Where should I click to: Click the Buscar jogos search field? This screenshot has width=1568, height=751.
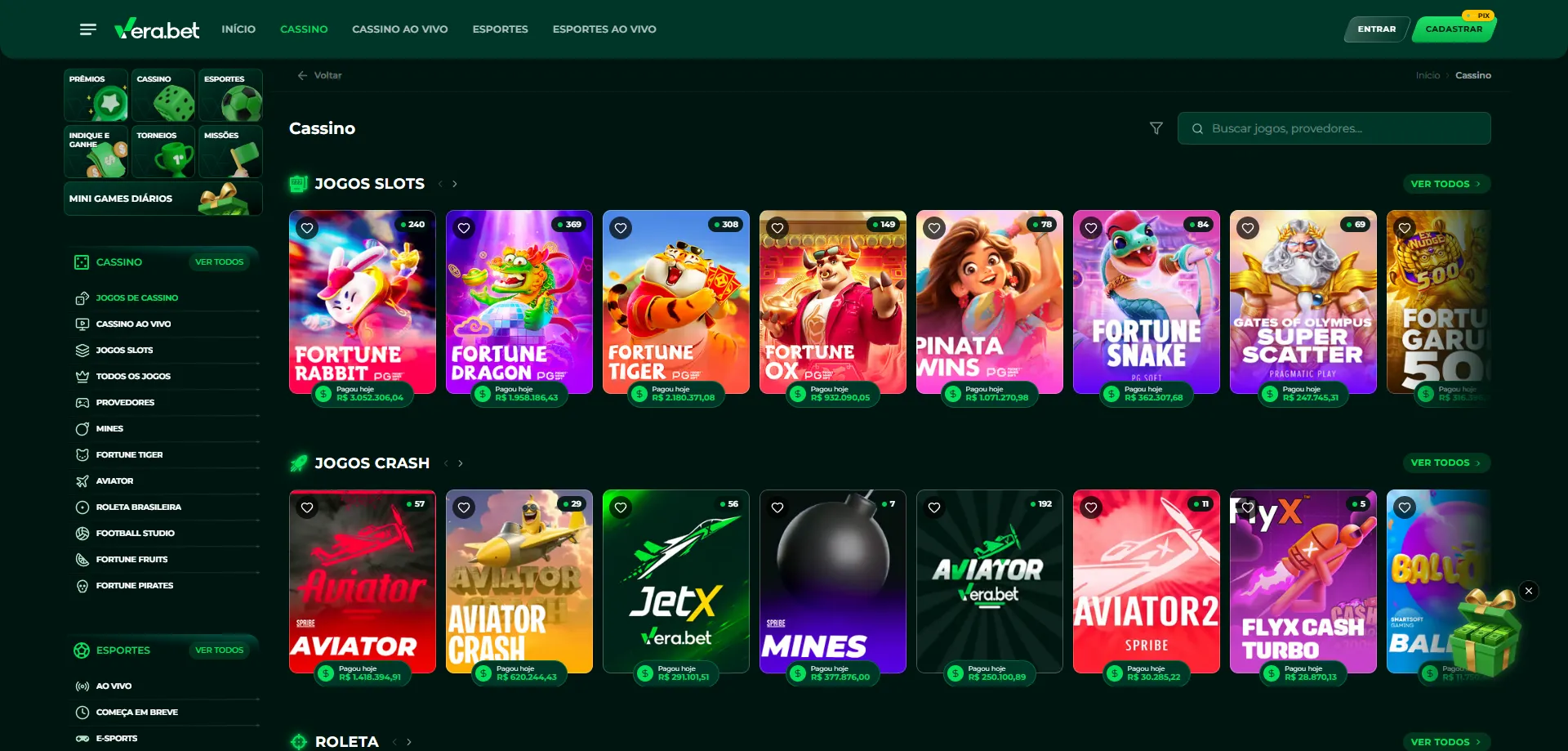[1334, 128]
